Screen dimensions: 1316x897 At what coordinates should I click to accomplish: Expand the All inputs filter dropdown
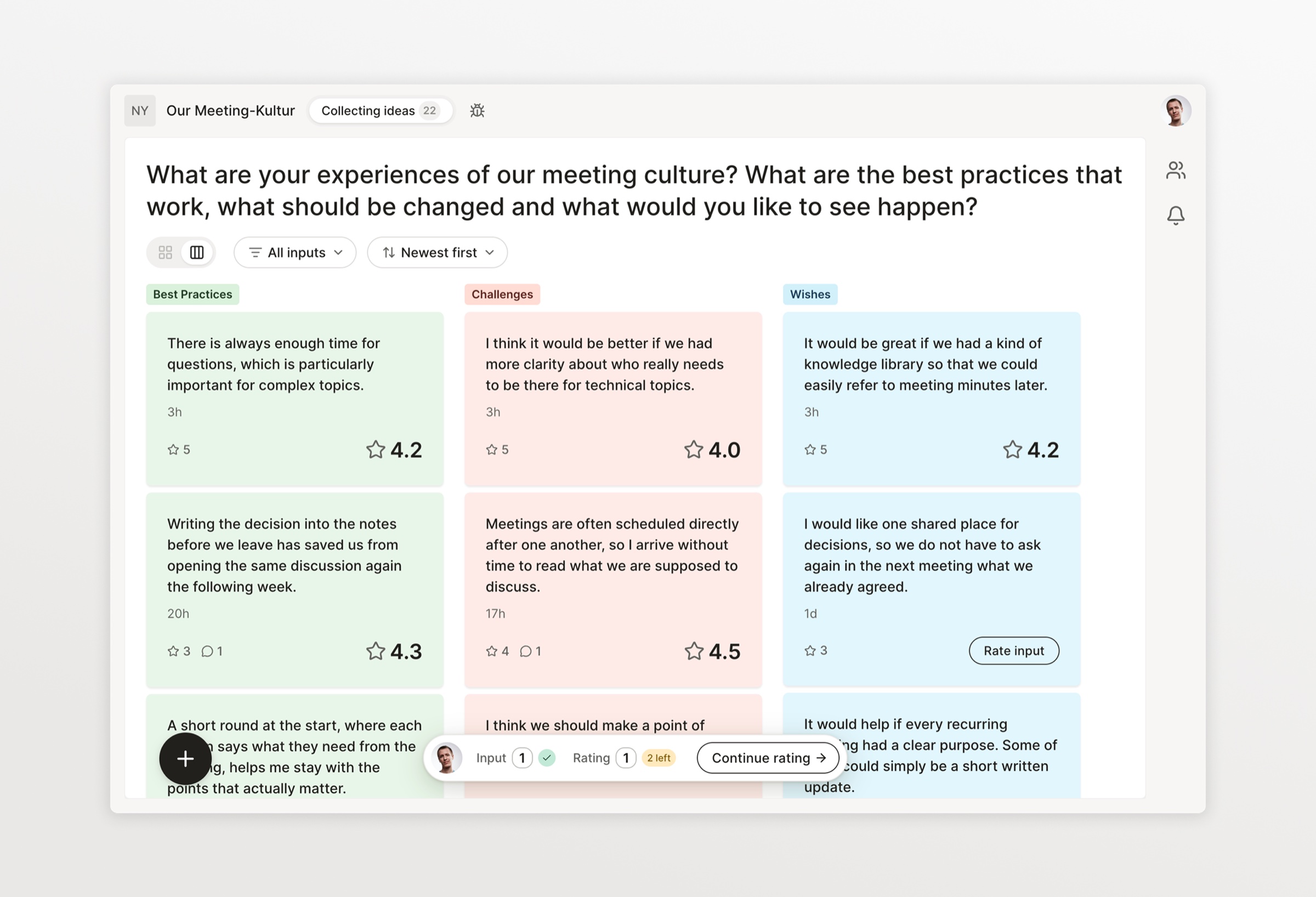pyautogui.click(x=295, y=253)
